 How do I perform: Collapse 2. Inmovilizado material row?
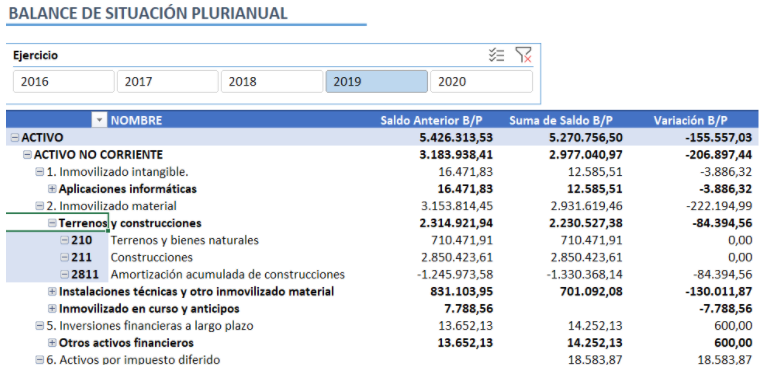point(40,206)
